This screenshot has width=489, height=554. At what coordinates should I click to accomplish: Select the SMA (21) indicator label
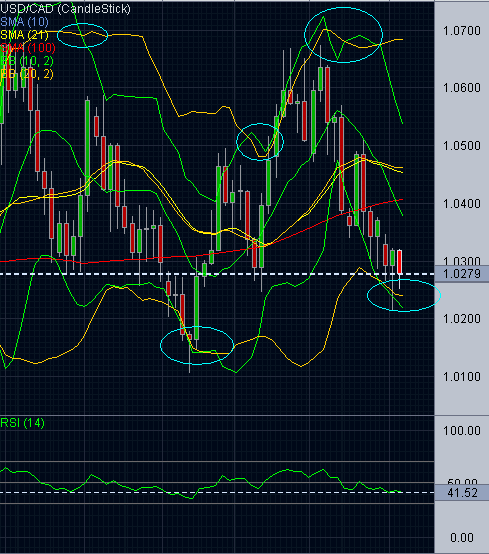(x=24, y=35)
